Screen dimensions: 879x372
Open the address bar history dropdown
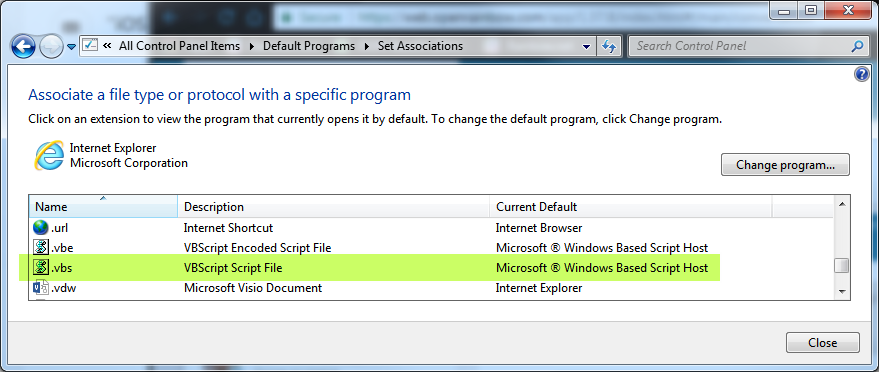(x=586, y=46)
